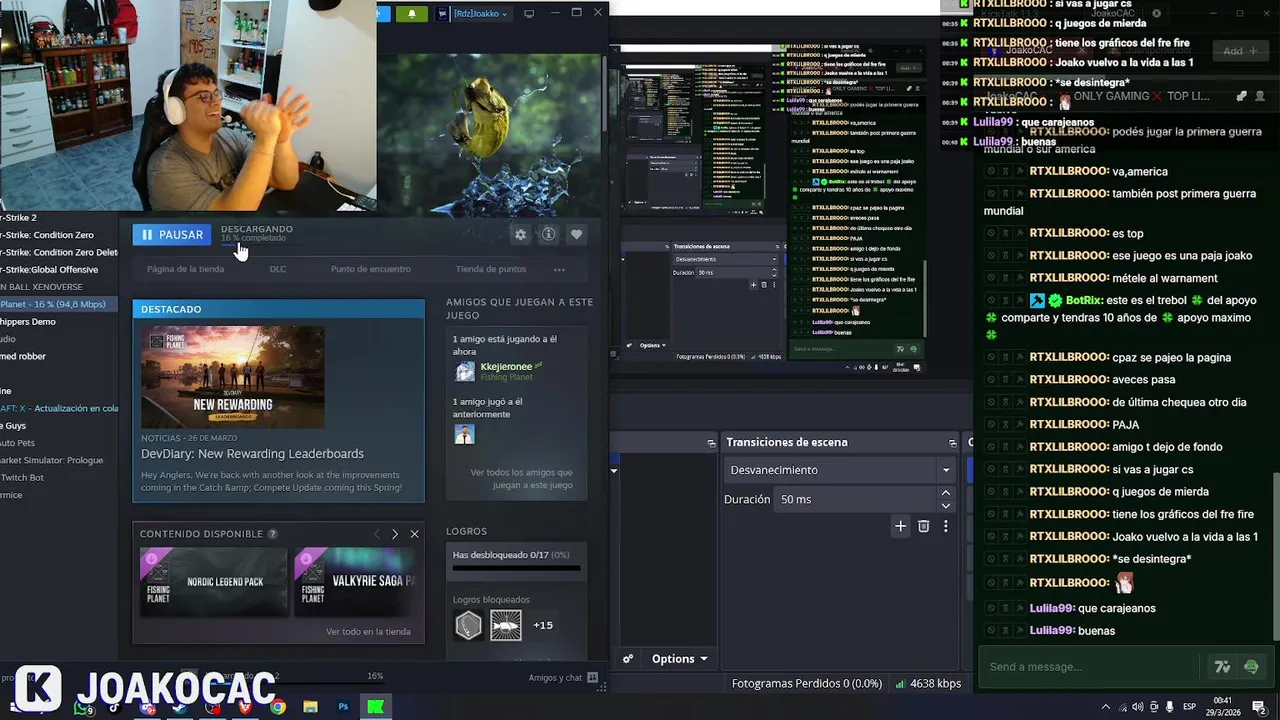This screenshot has height=720, width=1280.
Task: Open Amigos y chat in Steam
Action: 563,677
